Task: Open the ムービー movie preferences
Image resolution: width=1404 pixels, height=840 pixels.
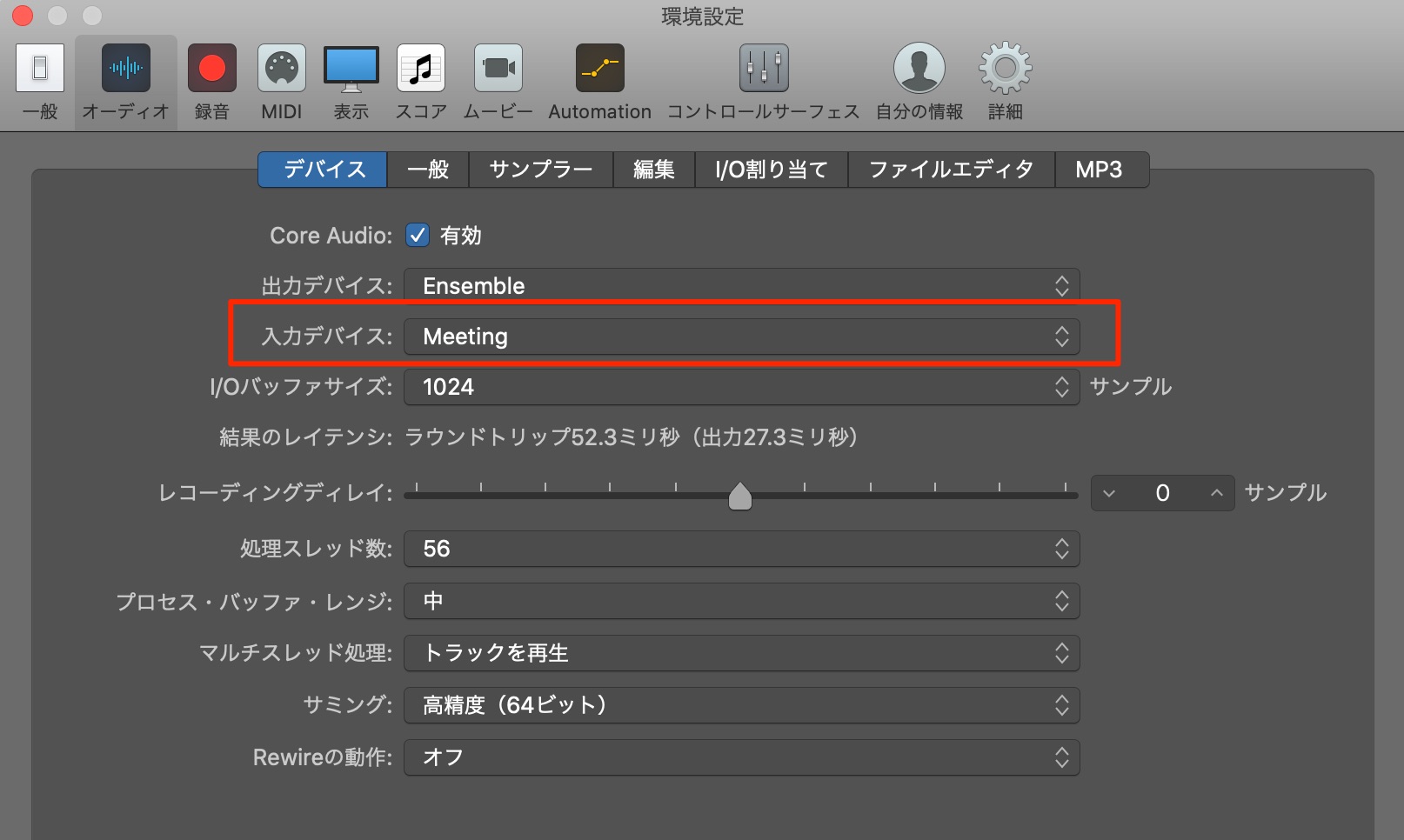Action: click(498, 83)
